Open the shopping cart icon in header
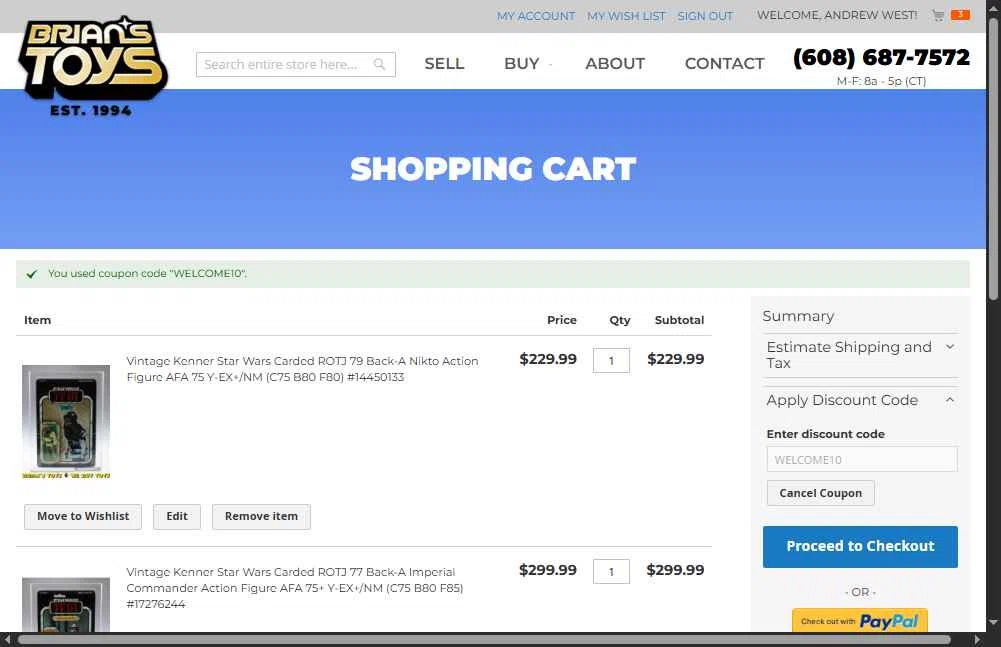The height and width of the screenshot is (647, 1001). pyautogui.click(x=938, y=15)
